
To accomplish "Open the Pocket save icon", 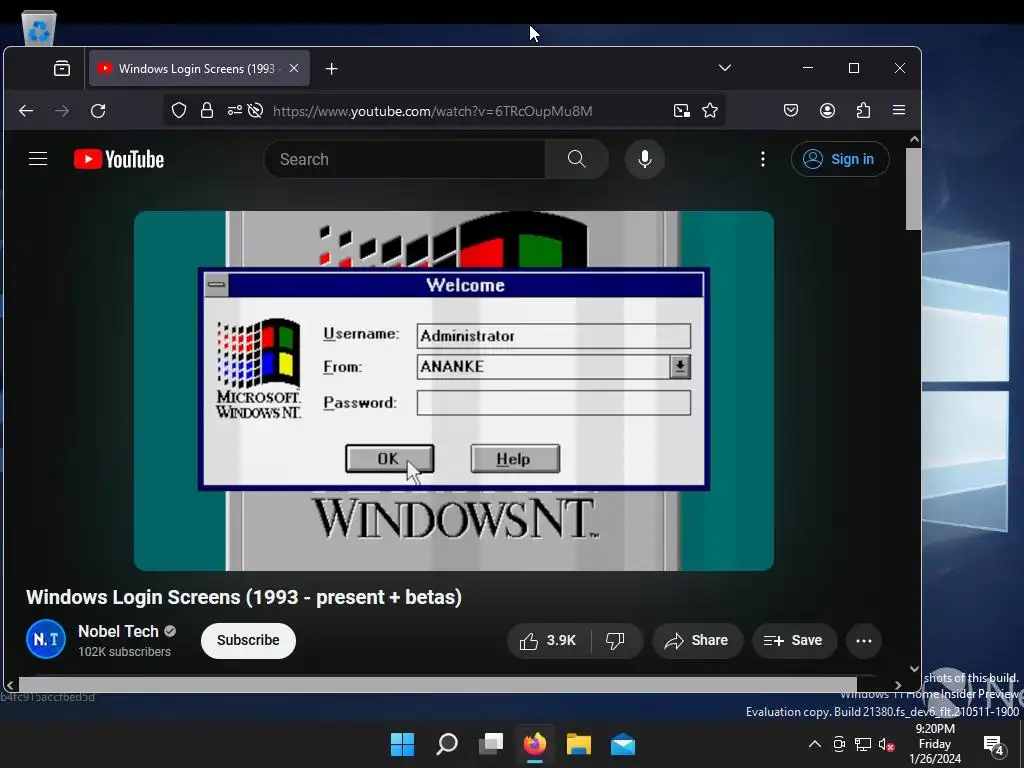I will click(x=791, y=110).
